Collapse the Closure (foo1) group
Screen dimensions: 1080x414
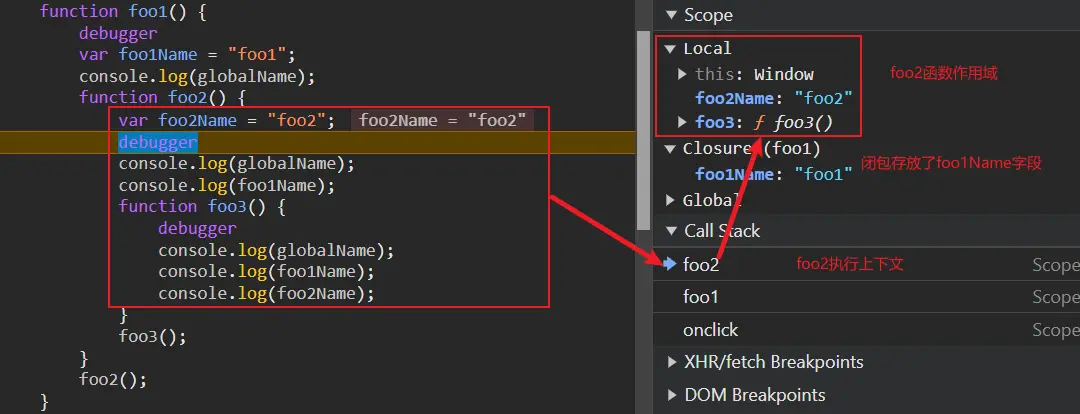point(670,149)
